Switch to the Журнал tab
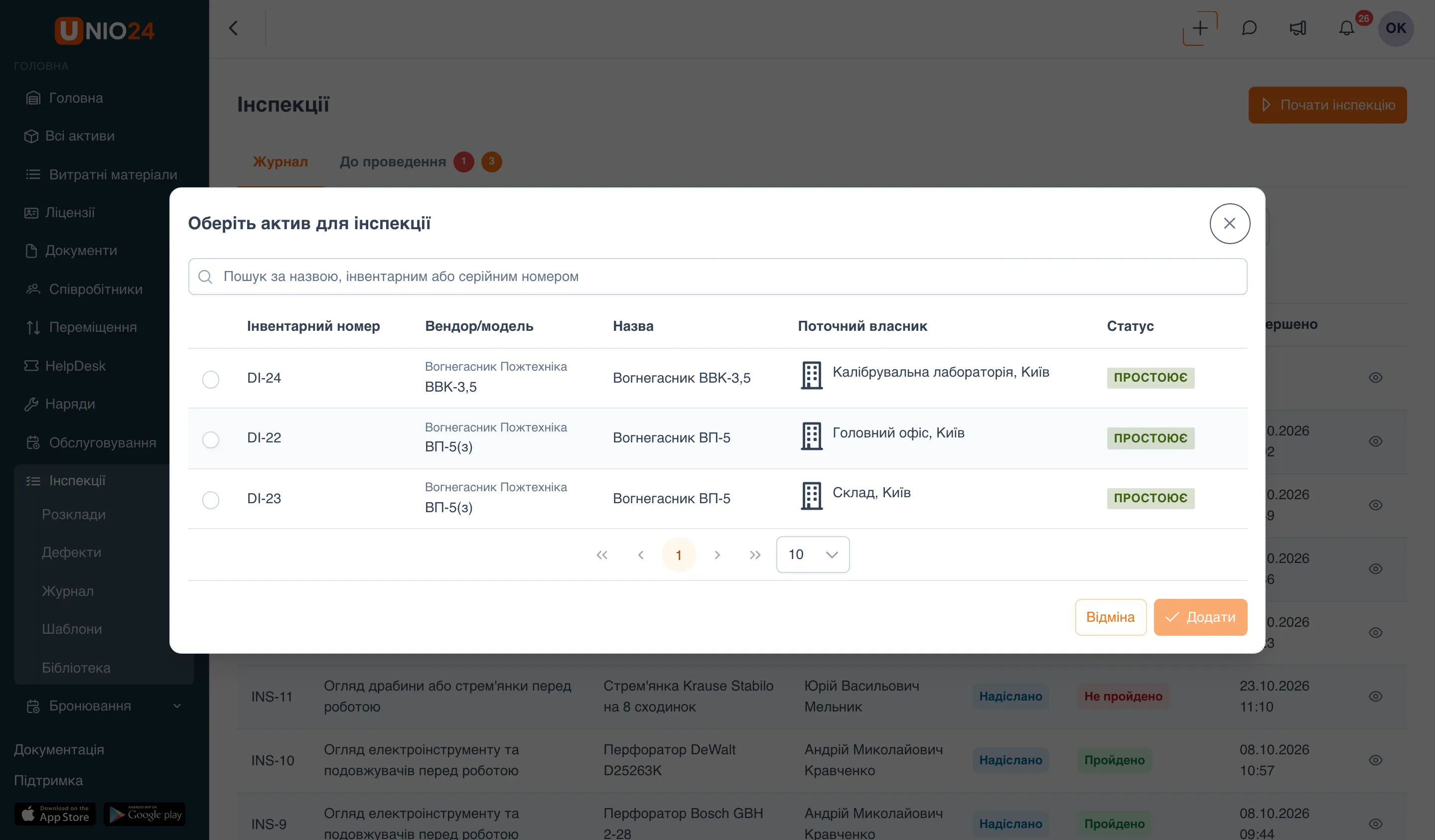 [280, 162]
